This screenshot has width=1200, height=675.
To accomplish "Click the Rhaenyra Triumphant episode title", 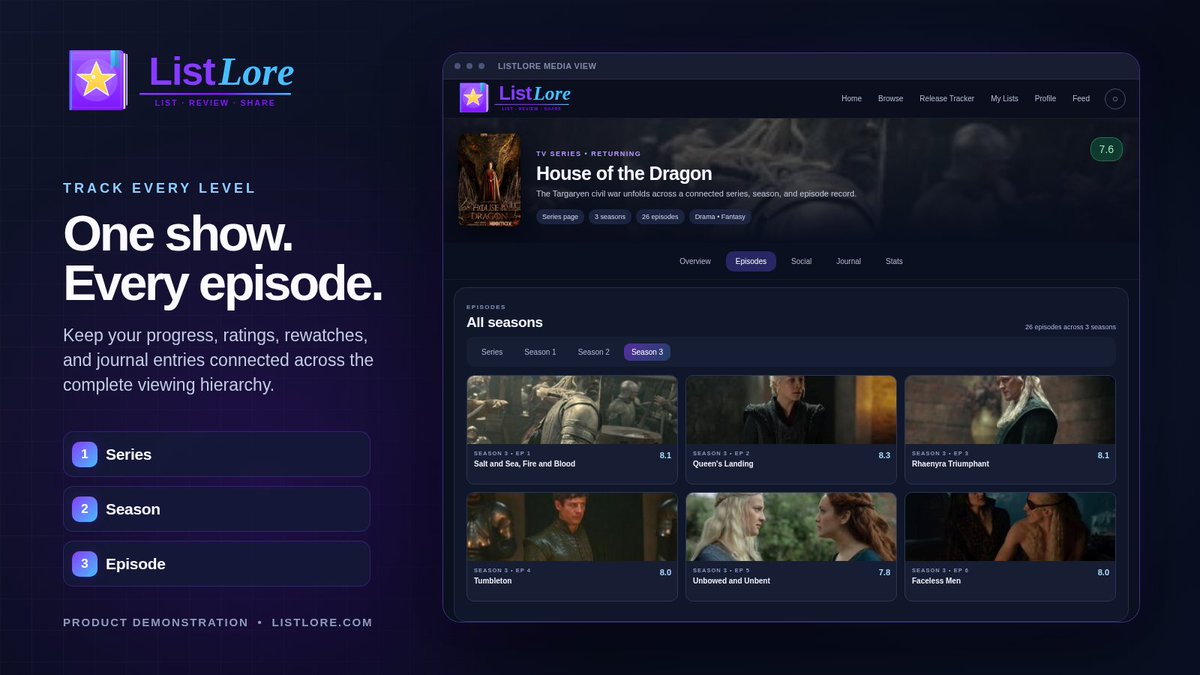I will [x=950, y=464].
